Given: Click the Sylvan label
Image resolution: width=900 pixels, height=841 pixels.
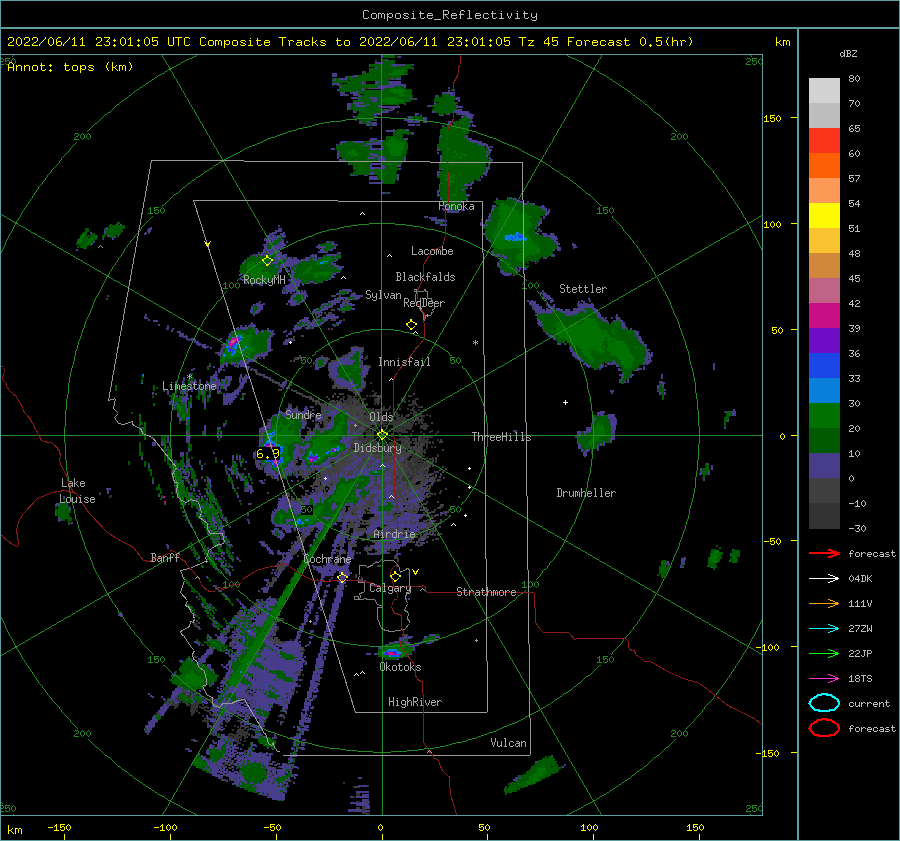Looking at the screenshot, I should point(383,295).
